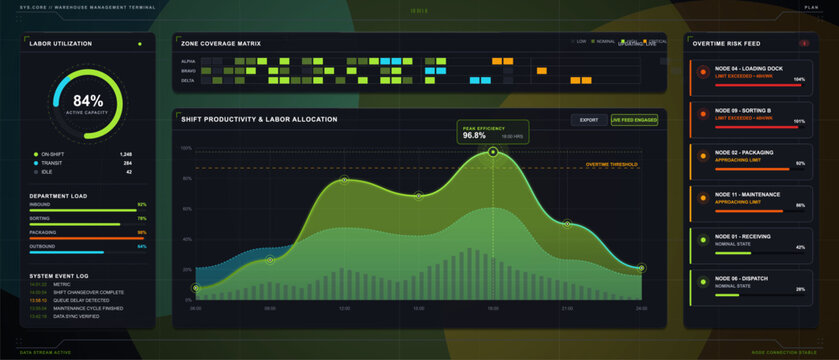This screenshot has height=360, width=839.
Task: Click the Zone Coverage Matrix title
Action: [x=221, y=44]
